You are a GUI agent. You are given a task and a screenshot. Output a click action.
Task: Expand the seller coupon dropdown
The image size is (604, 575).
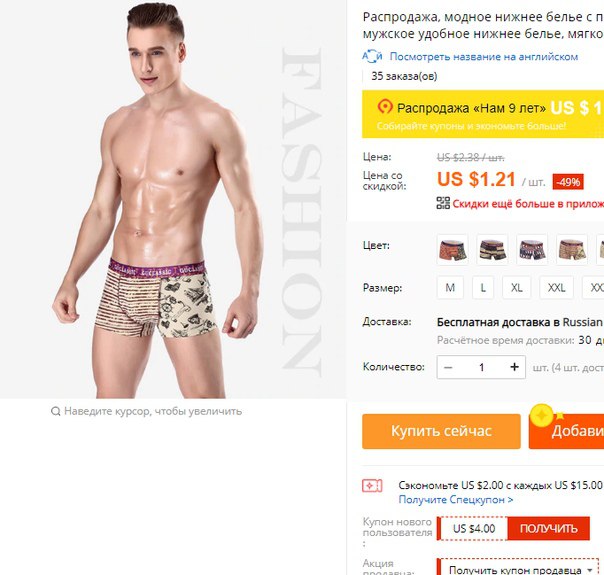click(520, 569)
